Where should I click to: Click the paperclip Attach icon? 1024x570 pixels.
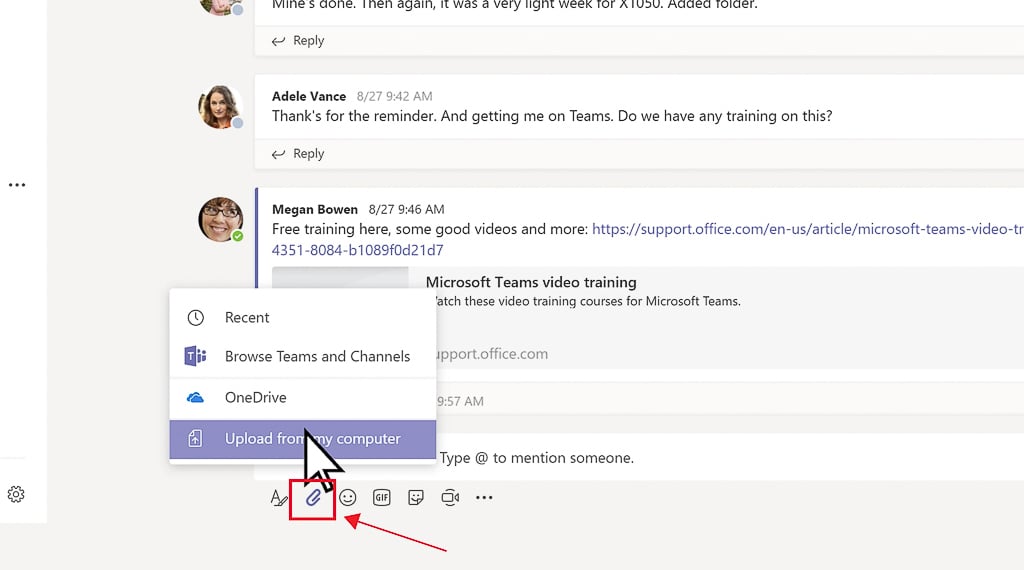(x=313, y=498)
